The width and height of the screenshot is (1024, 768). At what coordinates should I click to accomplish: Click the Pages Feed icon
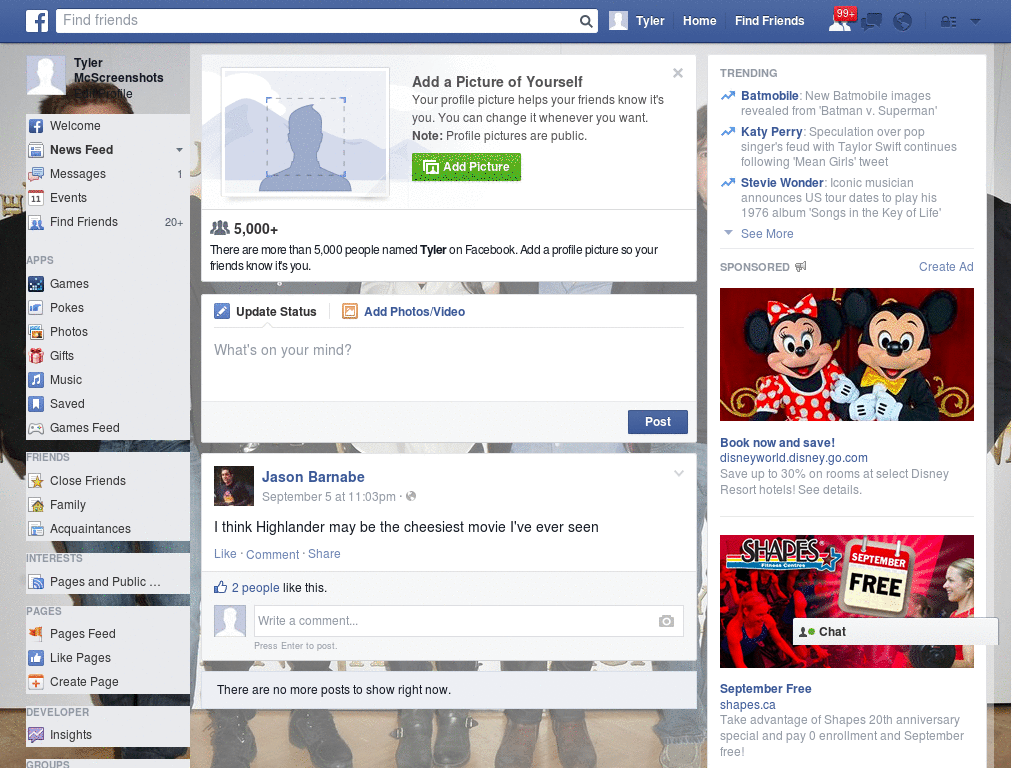[36, 633]
